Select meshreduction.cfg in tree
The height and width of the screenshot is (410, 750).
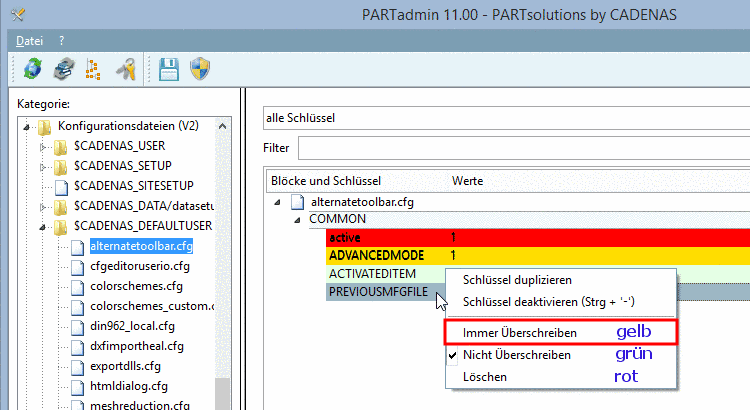click(x=140, y=405)
